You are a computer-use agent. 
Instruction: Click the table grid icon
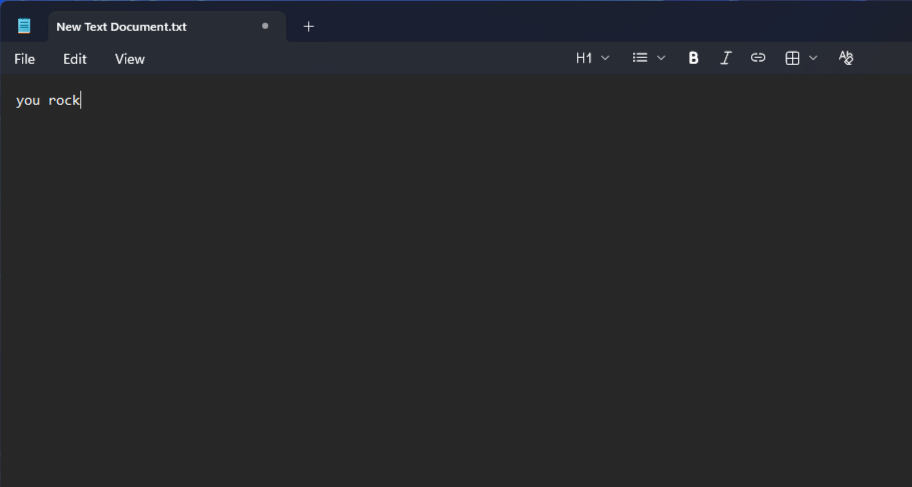click(792, 58)
